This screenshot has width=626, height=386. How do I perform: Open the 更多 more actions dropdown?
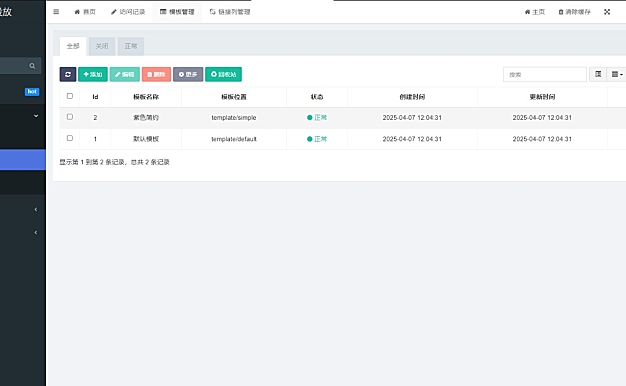coord(188,74)
